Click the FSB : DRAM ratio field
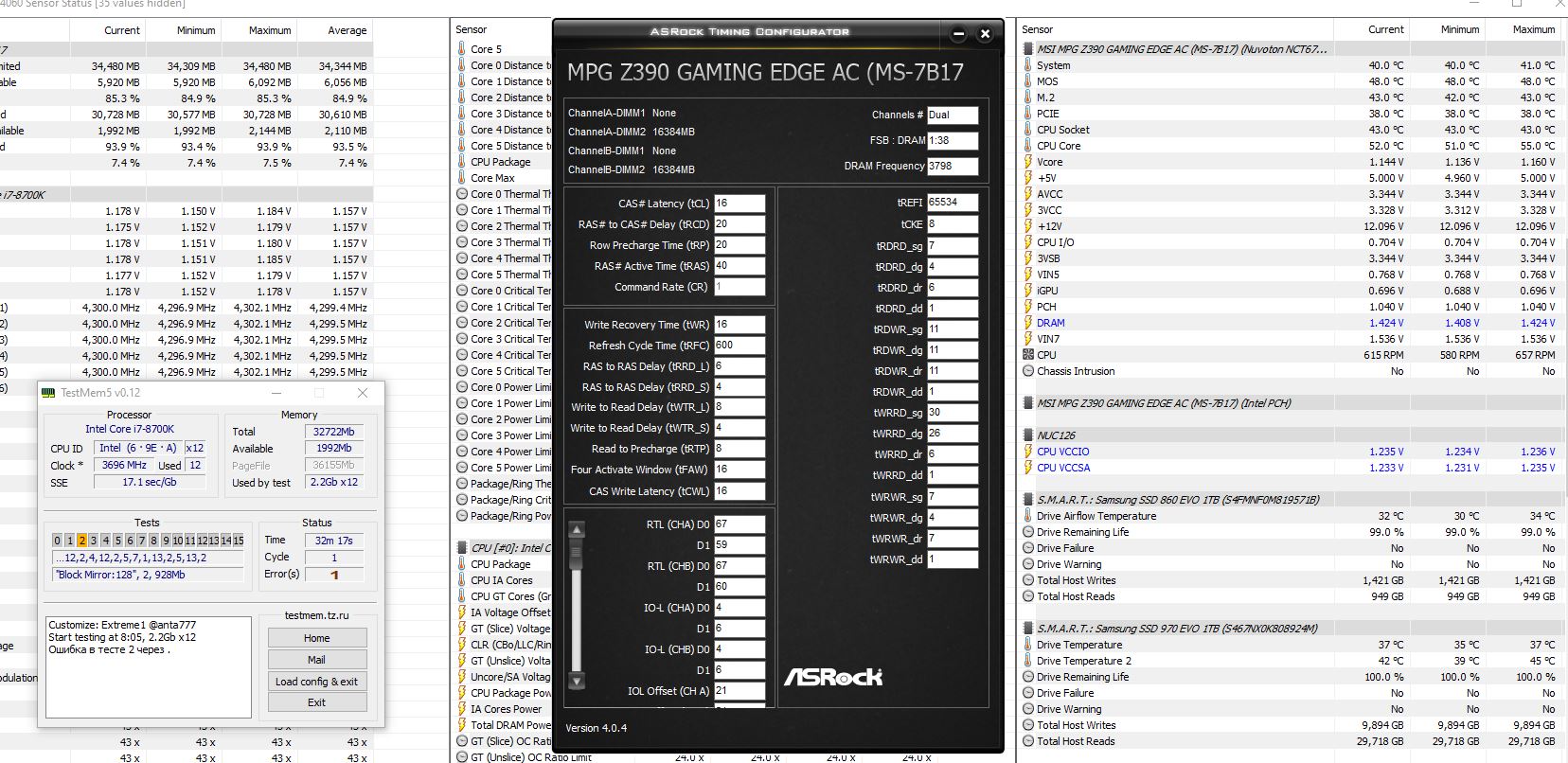 click(952, 140)
